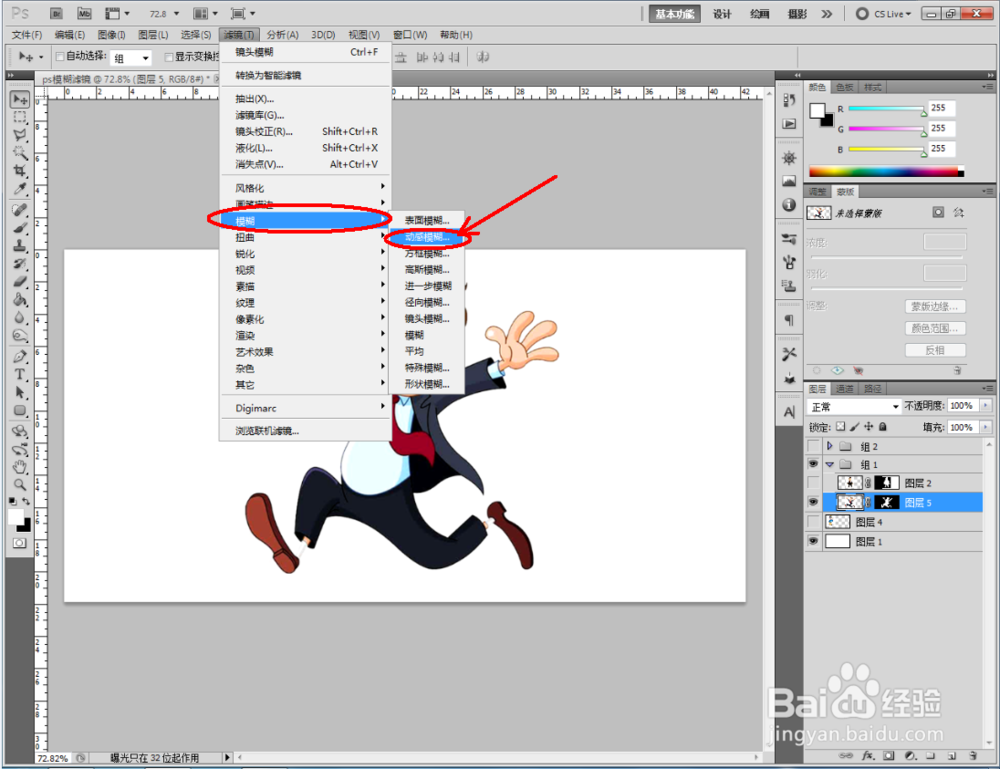
Task: Click the 图层 4 layer thumbnail
Action: click(x=838, y=522)
